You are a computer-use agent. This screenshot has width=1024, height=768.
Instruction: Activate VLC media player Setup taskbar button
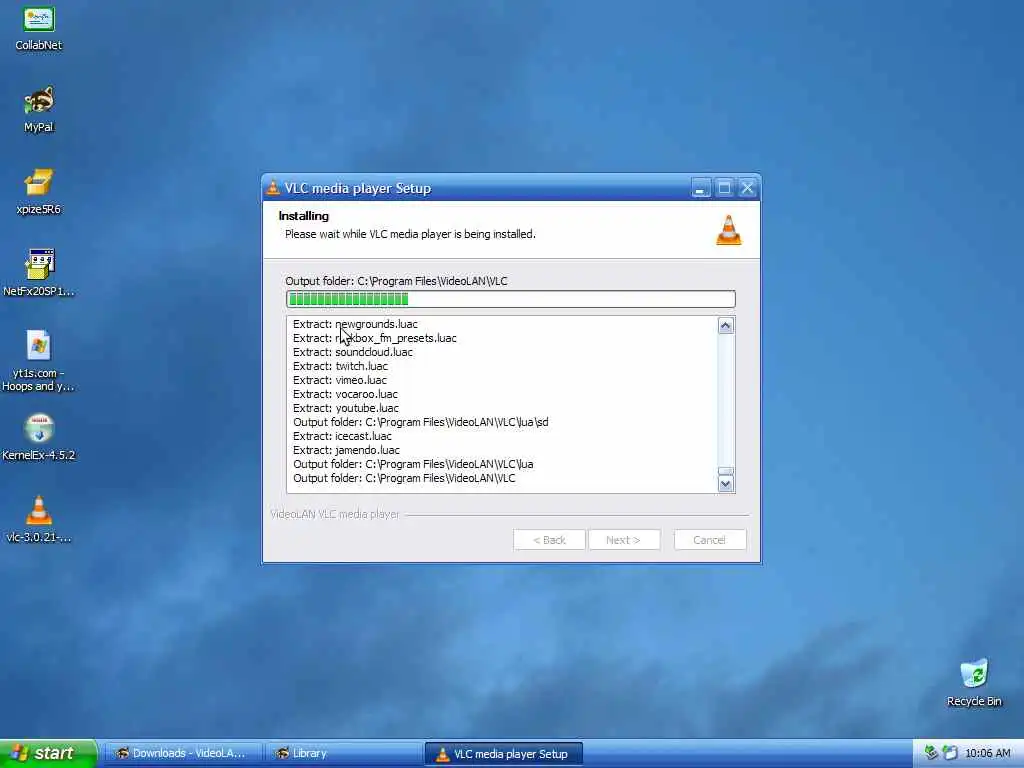pos(504,754)
